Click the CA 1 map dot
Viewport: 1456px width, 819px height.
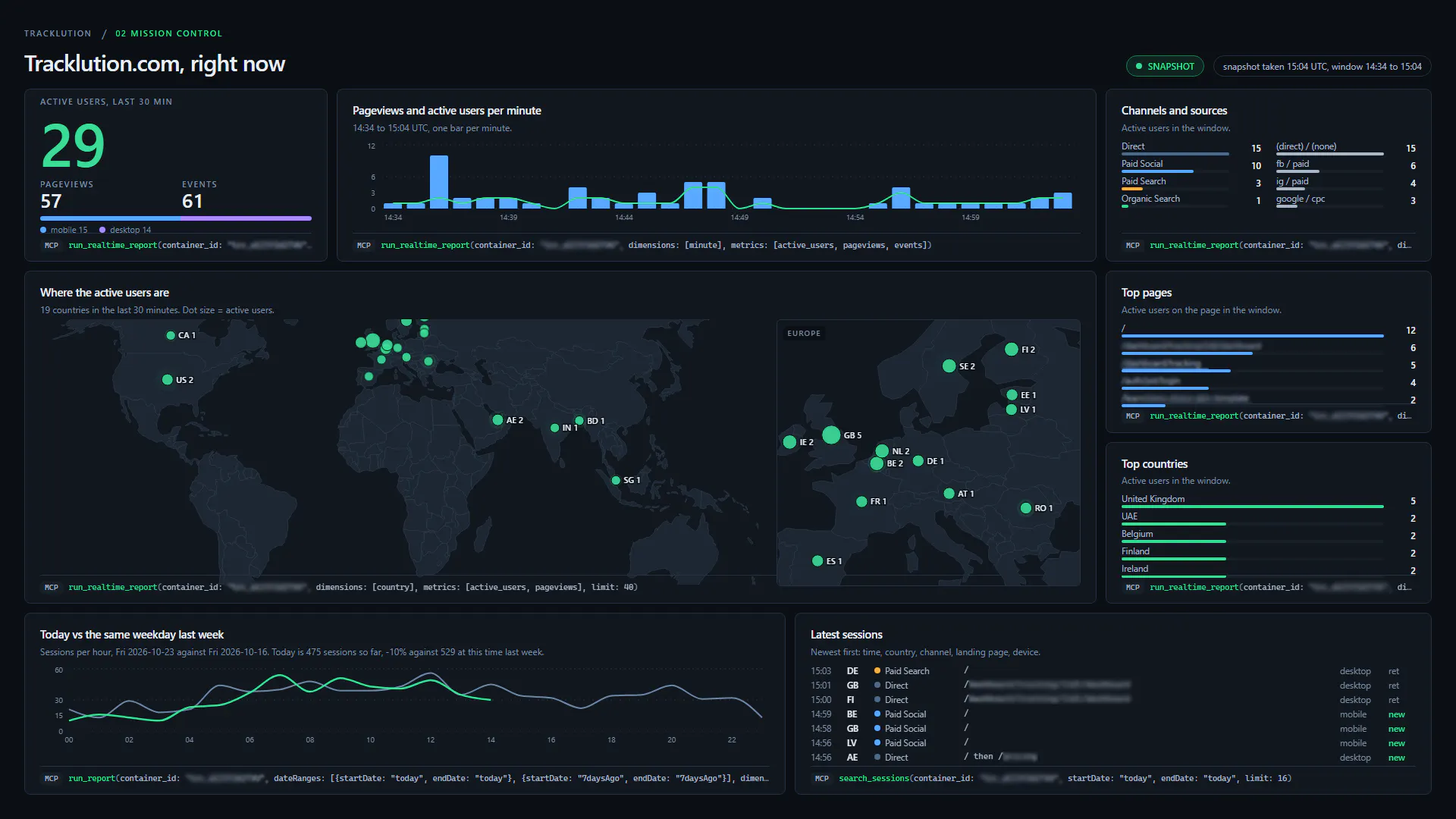pyautogui.click(x=171, y=335)
